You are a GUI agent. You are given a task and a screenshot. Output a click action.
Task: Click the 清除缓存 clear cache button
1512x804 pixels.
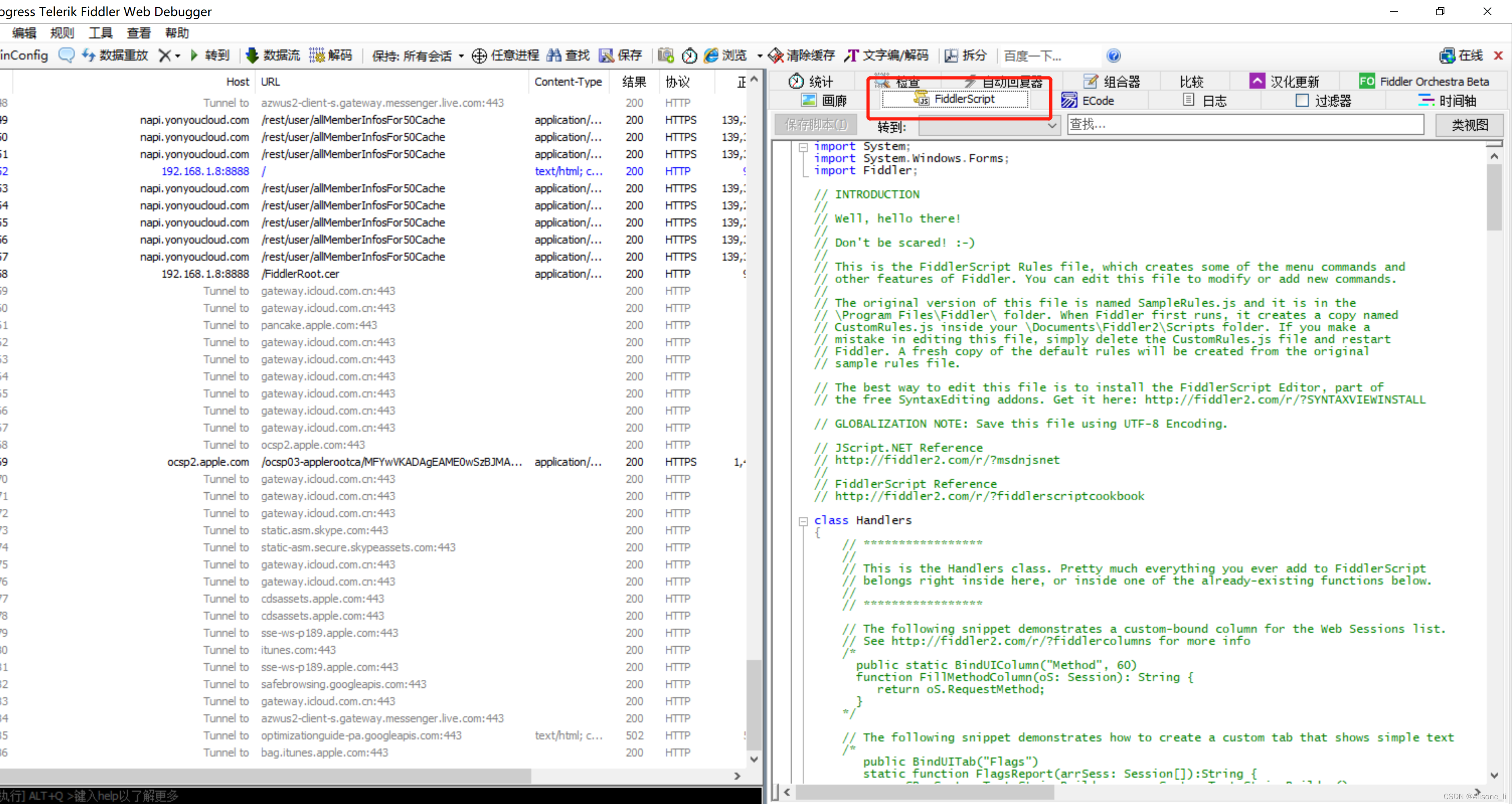click(801, 55)
